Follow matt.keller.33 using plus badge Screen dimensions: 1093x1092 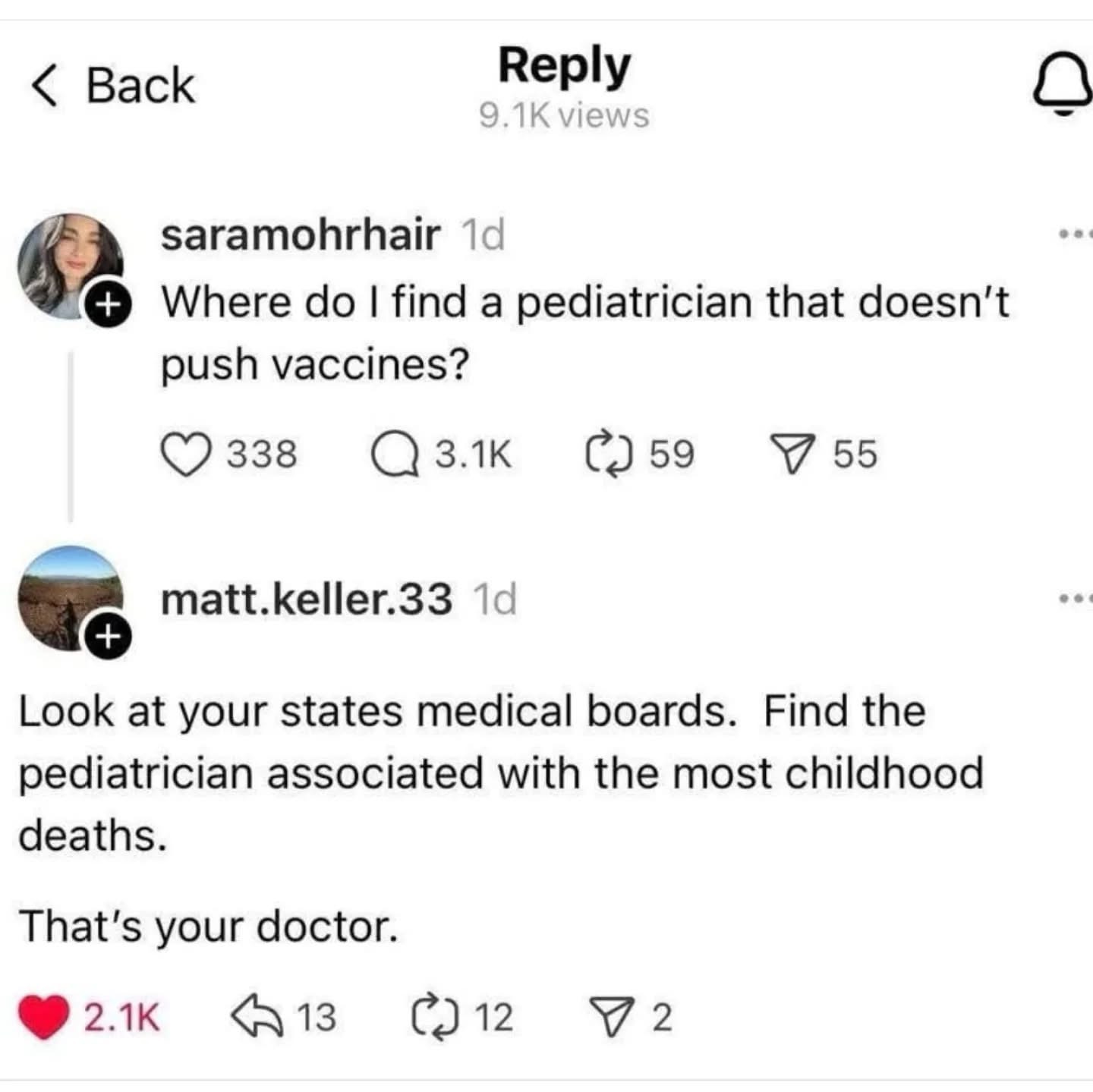click(108, 636)
